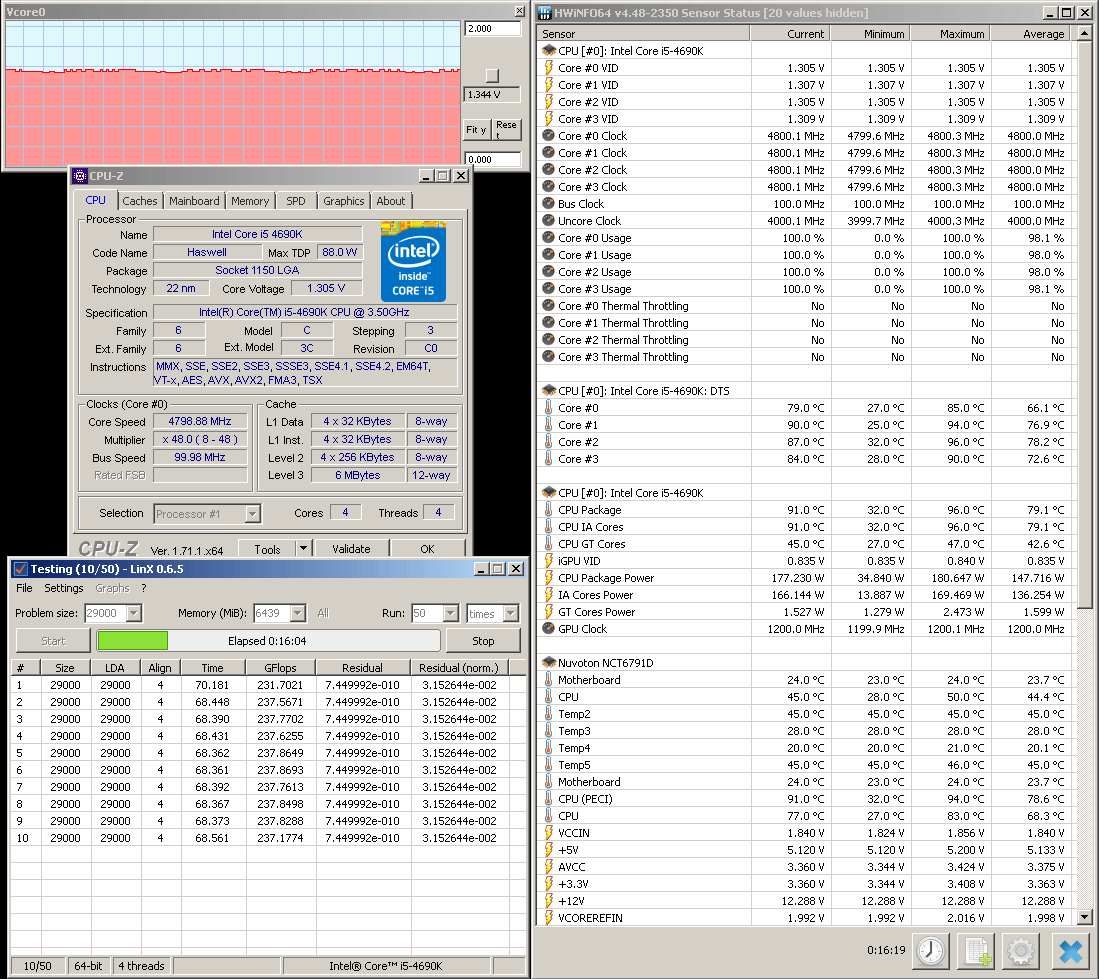Expand the Problem size dropdown
Viewport: 1099px width, 979px height.
pyautogui.click(x=134, y=613)
